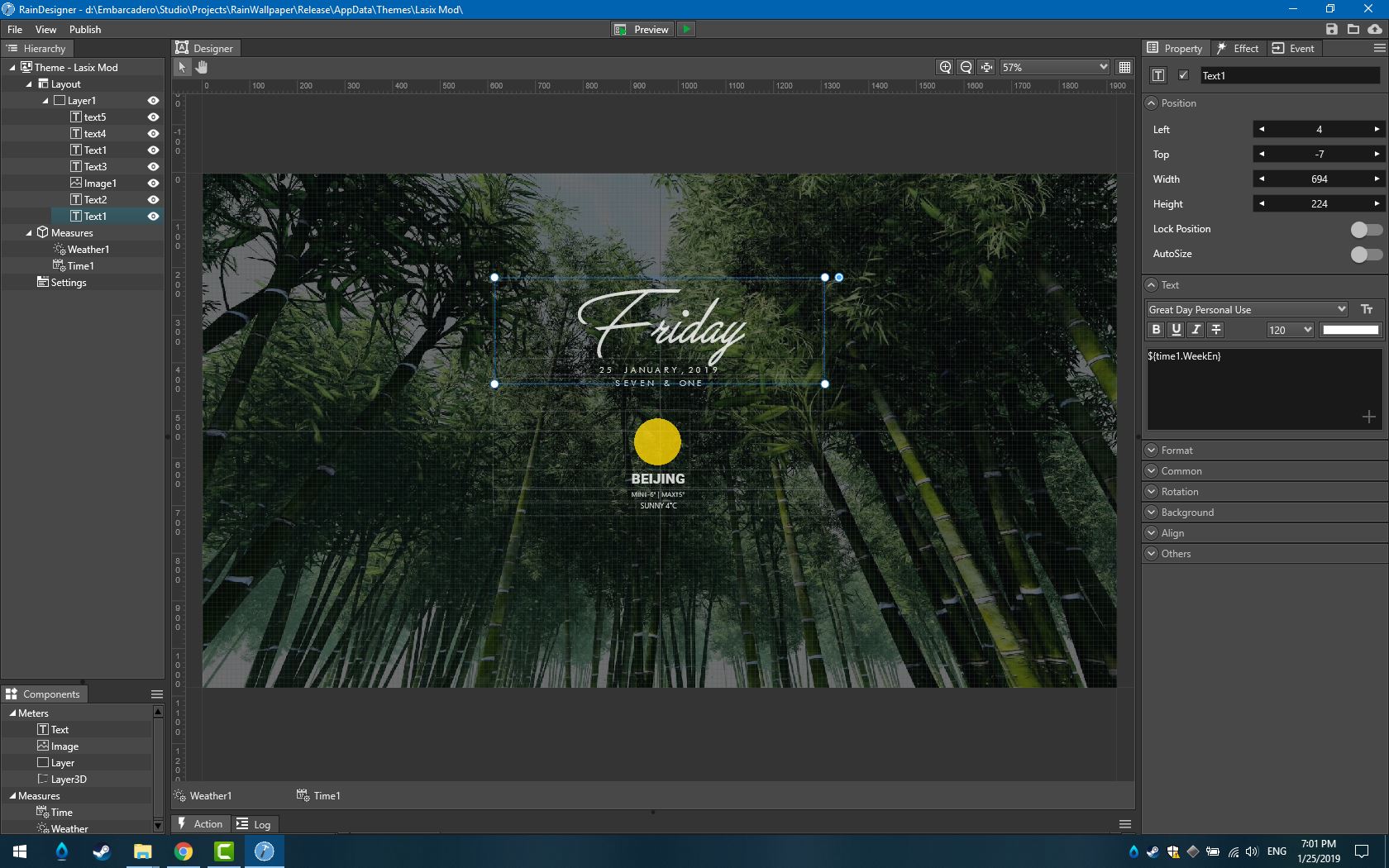Open the Publish menu
The height and width of the screenshot is (868, 1389).
tap(84, 29)
